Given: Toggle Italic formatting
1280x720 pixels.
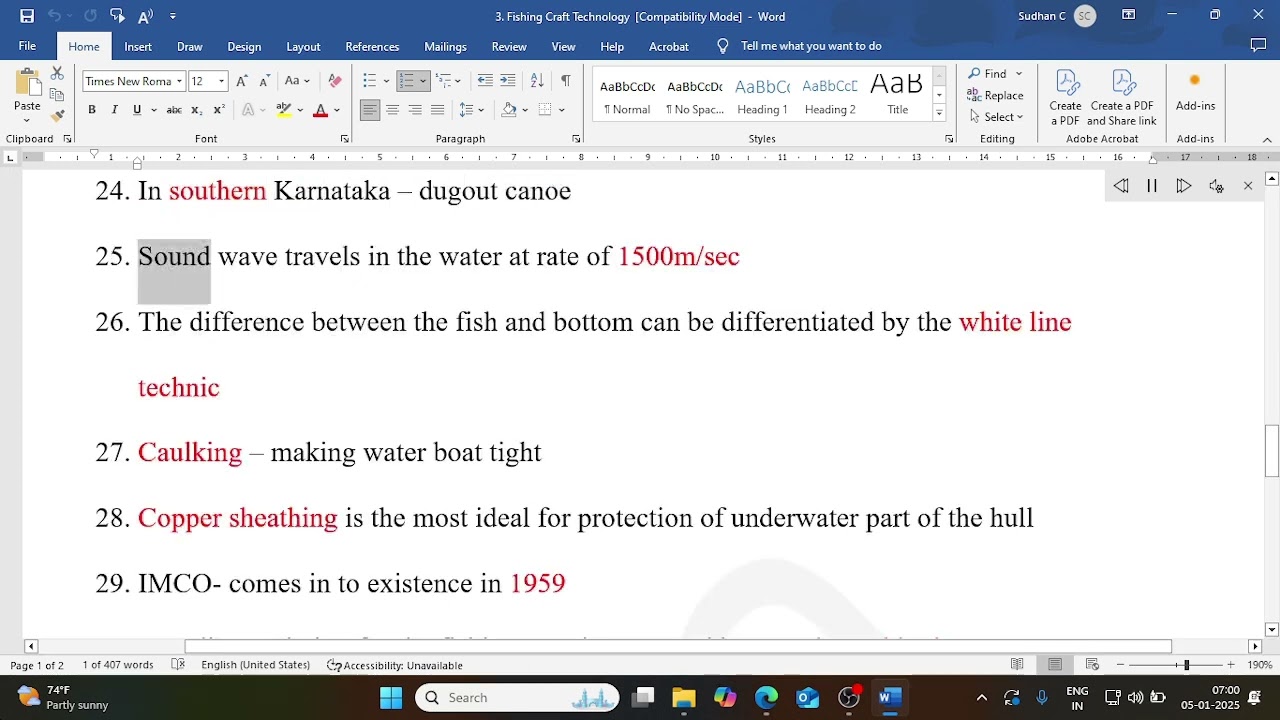Looking at the screenshot, I should click(x=114, y=110).
